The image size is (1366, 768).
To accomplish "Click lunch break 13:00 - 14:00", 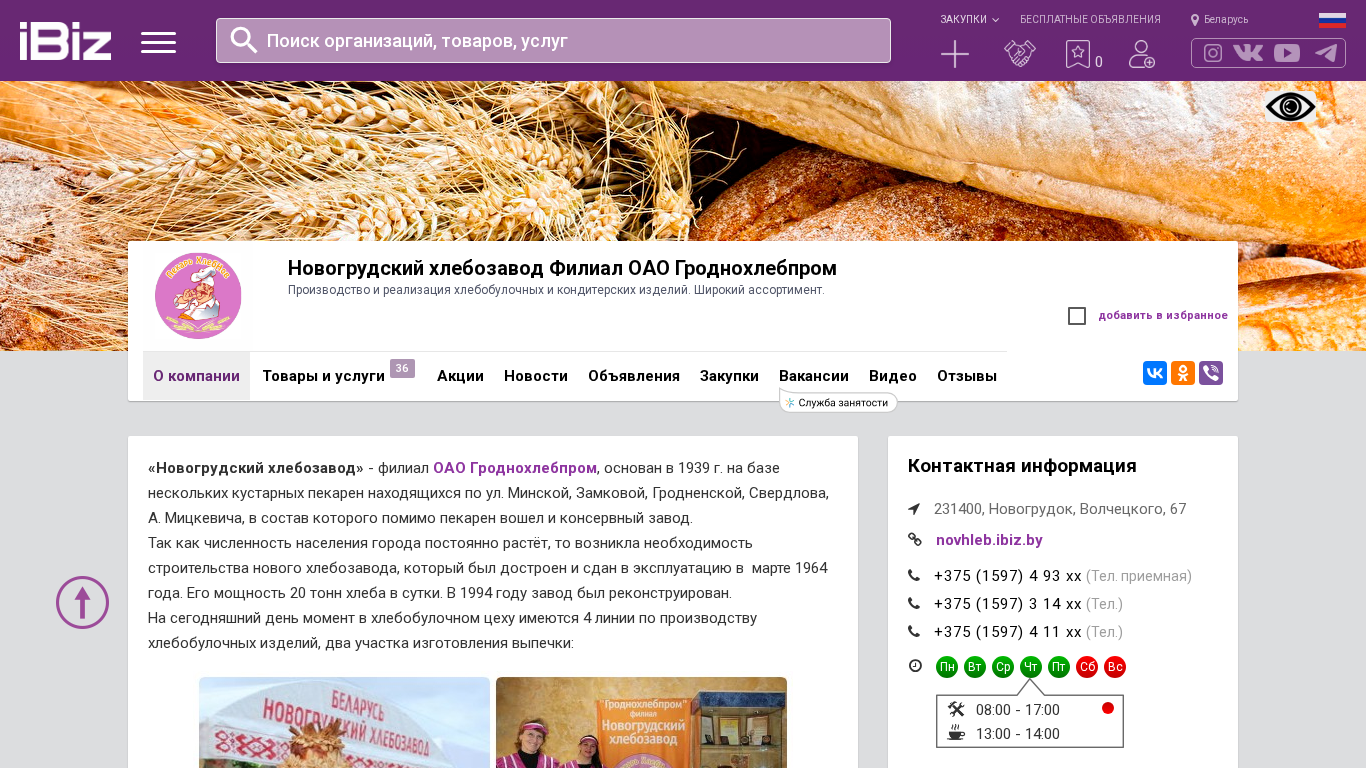I will coord(1018,734).
